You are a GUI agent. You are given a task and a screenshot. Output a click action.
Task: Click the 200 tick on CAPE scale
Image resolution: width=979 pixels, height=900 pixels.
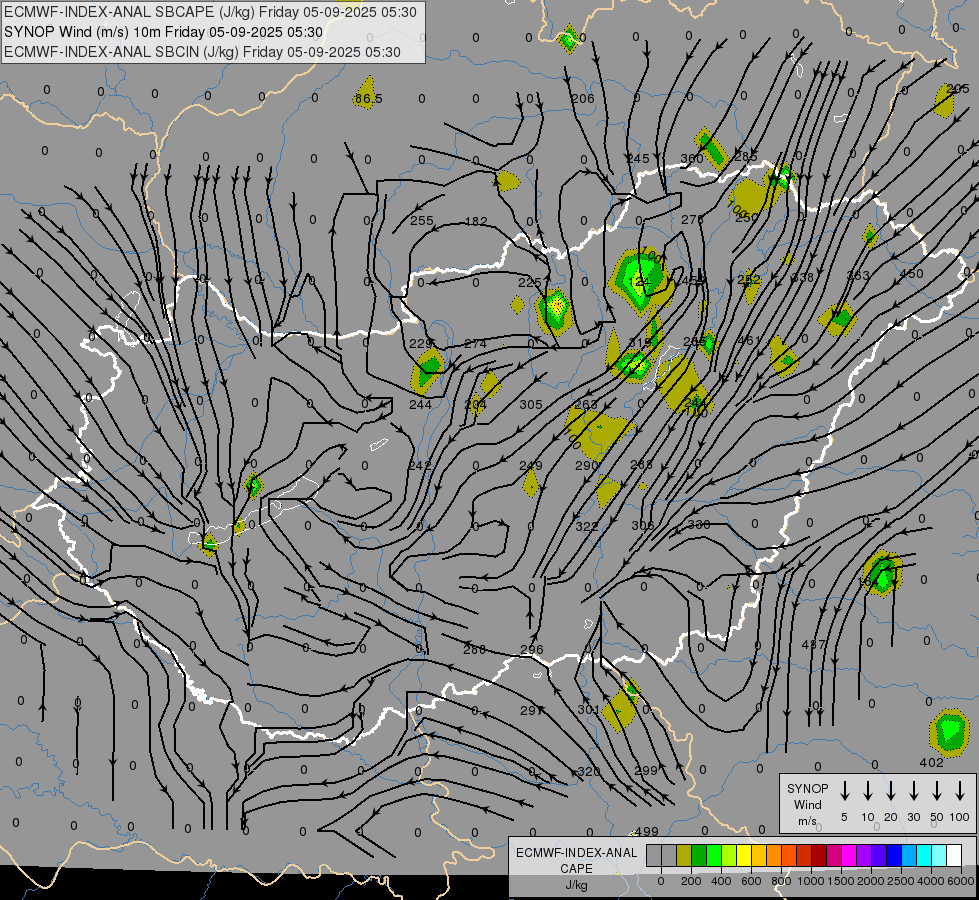[x=691, y=881]
